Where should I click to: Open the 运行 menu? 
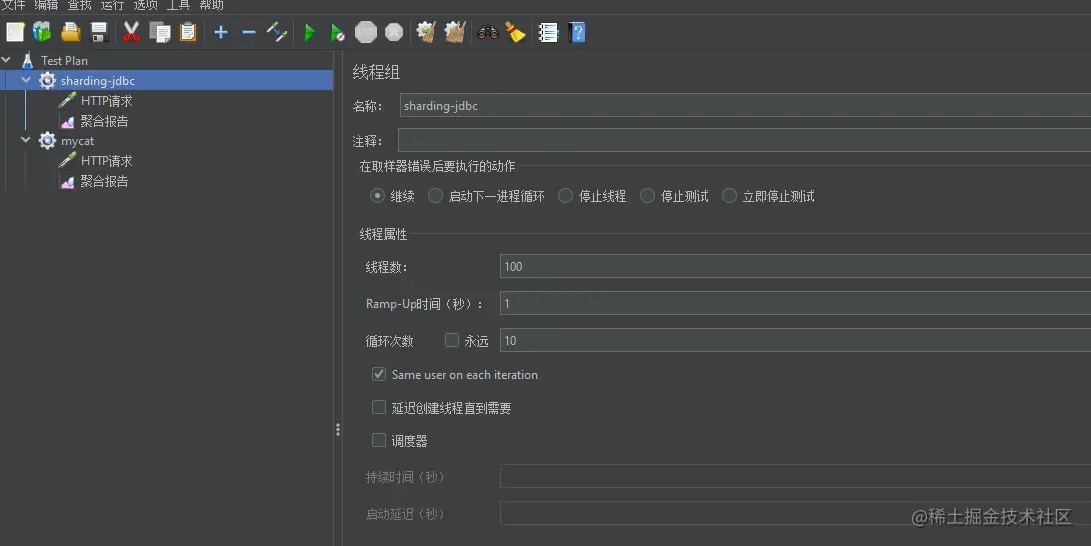pos(112,6)
